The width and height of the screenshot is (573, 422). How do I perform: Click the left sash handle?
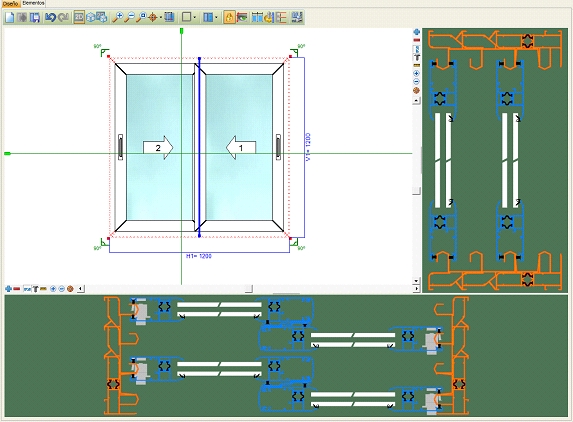[x=120, y=147]
